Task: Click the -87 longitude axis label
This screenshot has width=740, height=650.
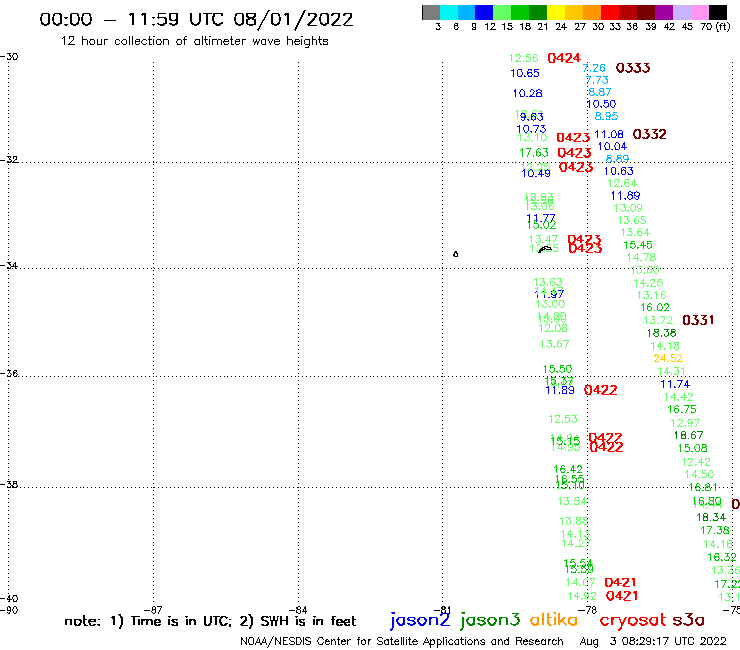Action: pos(153,610)
